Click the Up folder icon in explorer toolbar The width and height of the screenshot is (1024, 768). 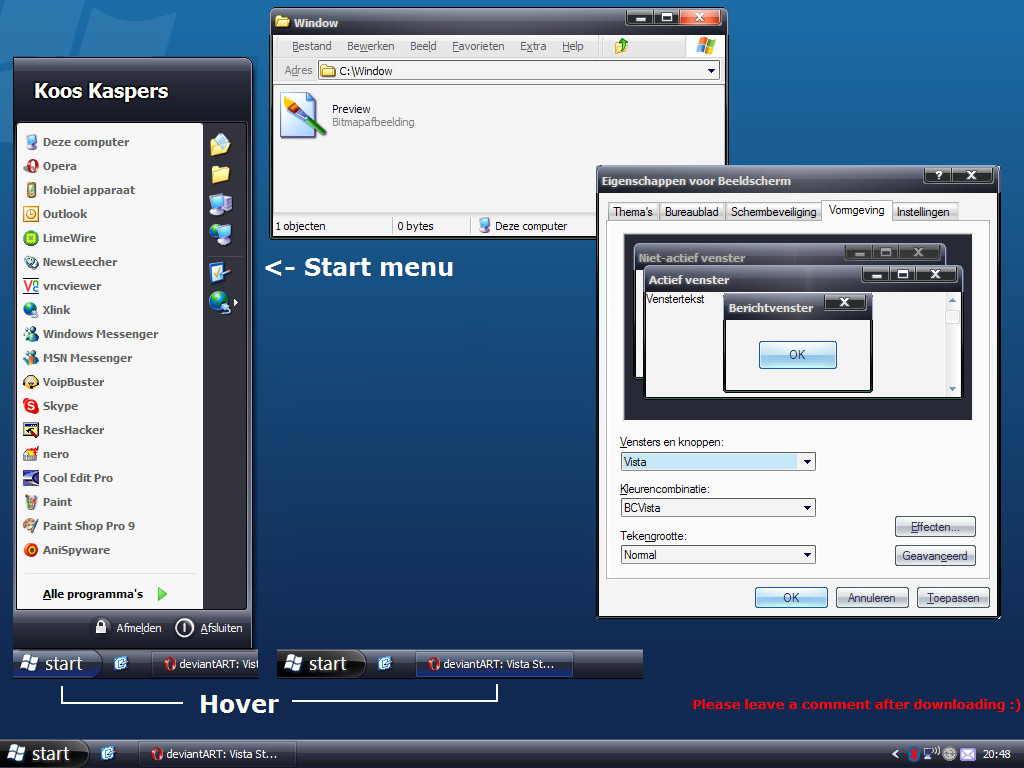tap(621, 46)
